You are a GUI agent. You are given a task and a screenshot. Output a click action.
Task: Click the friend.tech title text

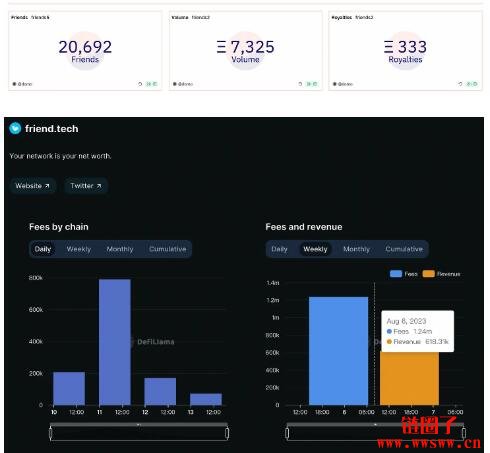tap(52, 129)
